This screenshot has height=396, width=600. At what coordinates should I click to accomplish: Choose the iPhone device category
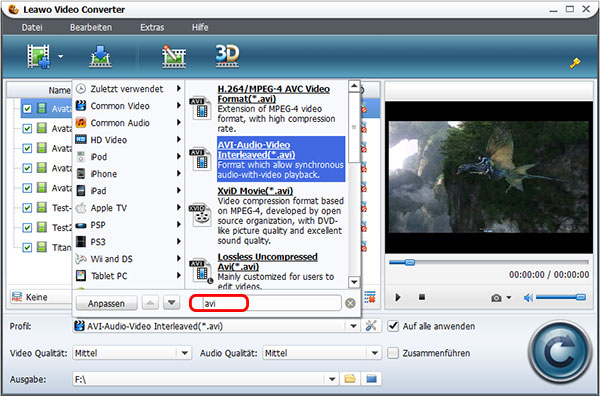[128, 174]
